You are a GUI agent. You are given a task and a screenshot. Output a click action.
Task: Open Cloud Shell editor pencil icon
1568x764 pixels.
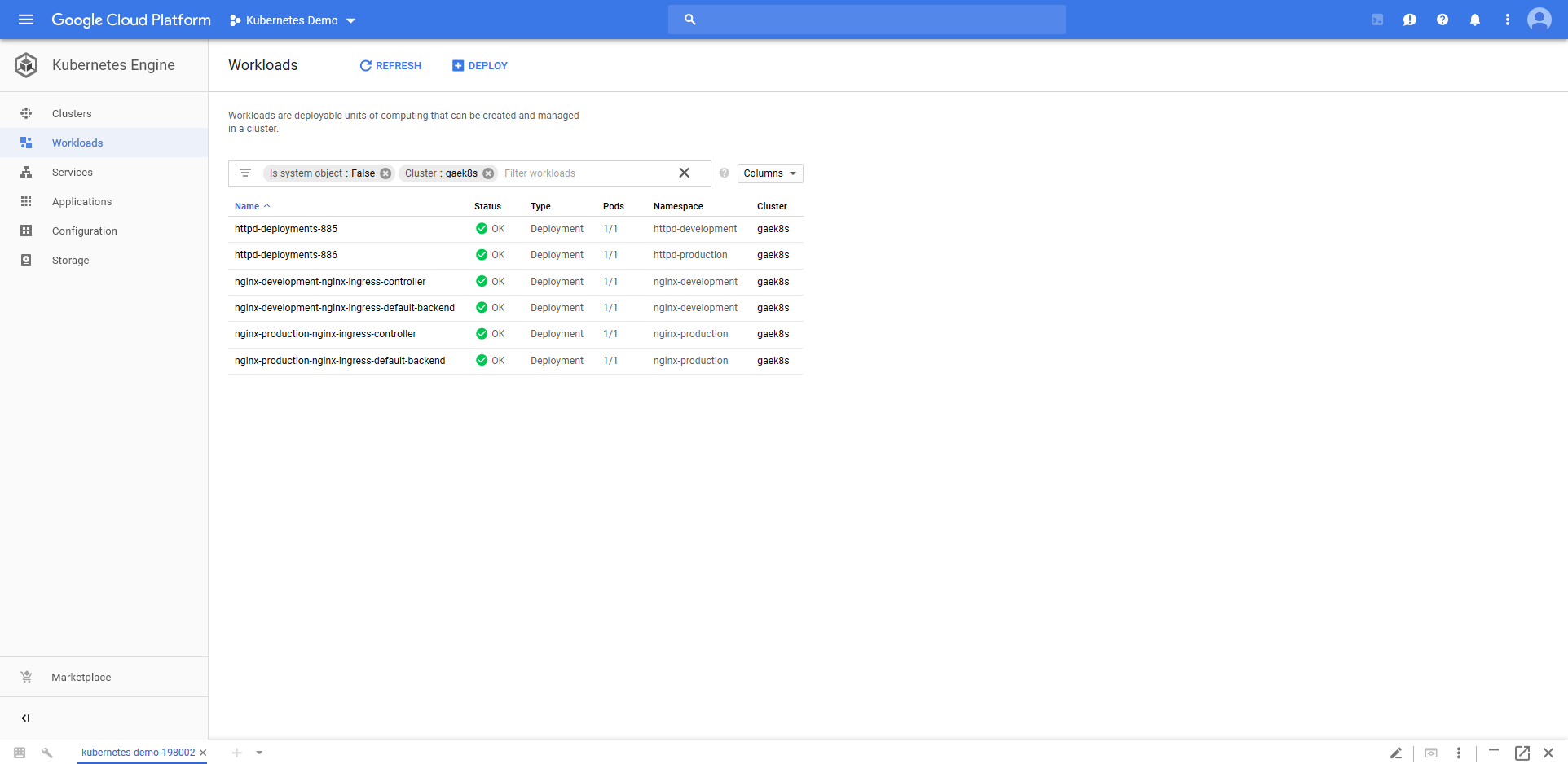pyautogui.click(x=1395, y=753)
